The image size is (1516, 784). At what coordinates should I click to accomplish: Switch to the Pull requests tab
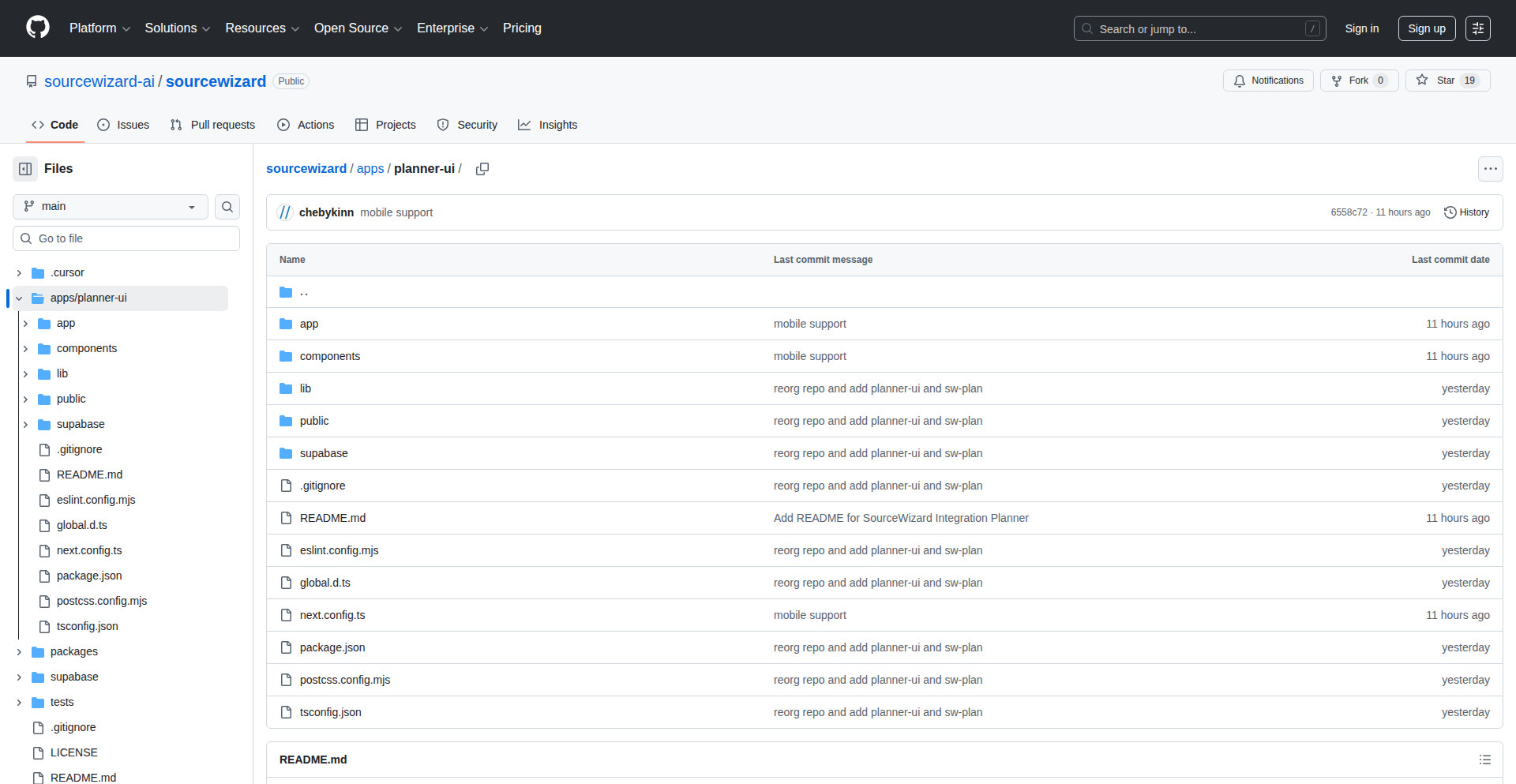point(212,124)
